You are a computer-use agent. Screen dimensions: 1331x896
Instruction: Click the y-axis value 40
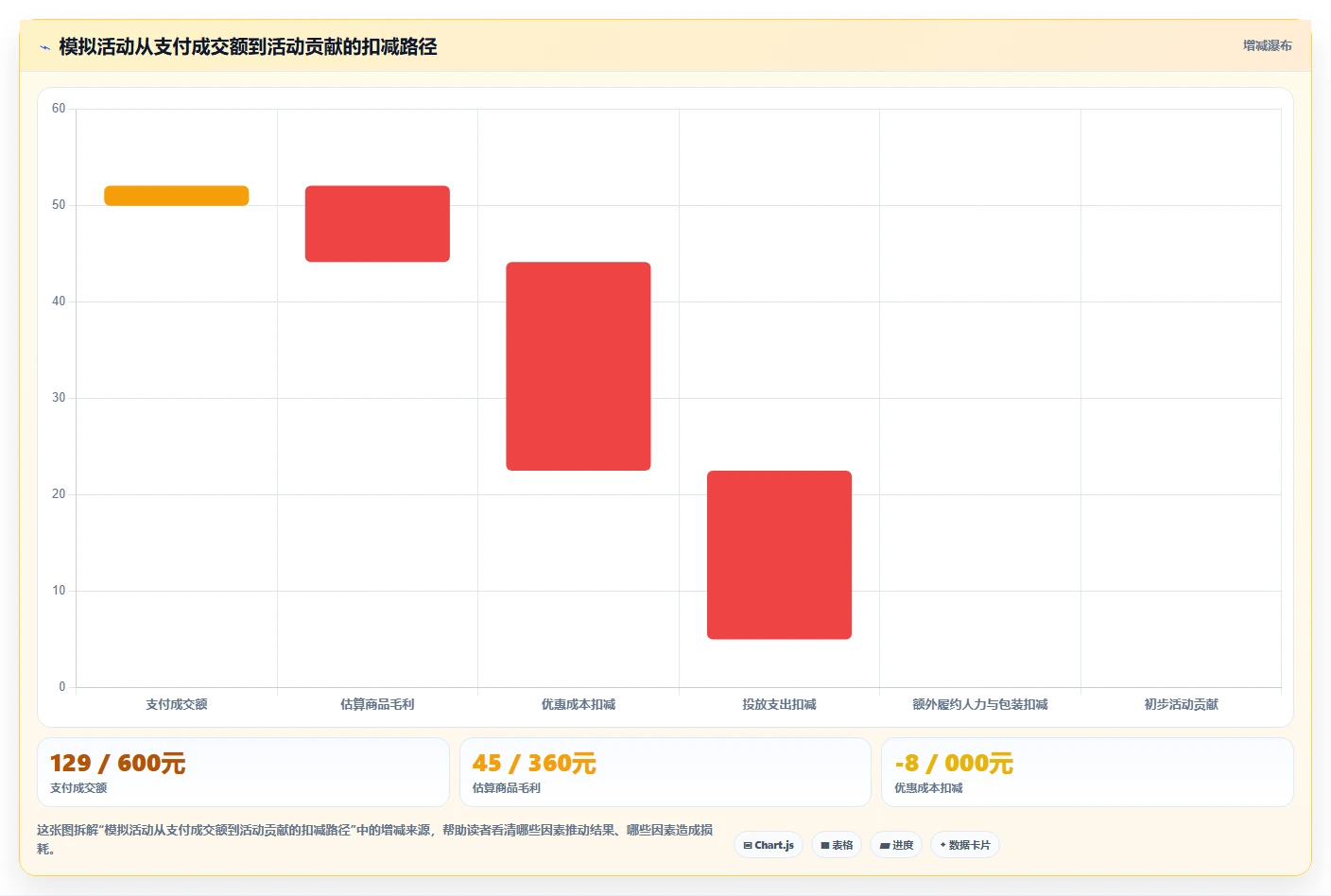[x=59, y=302]
